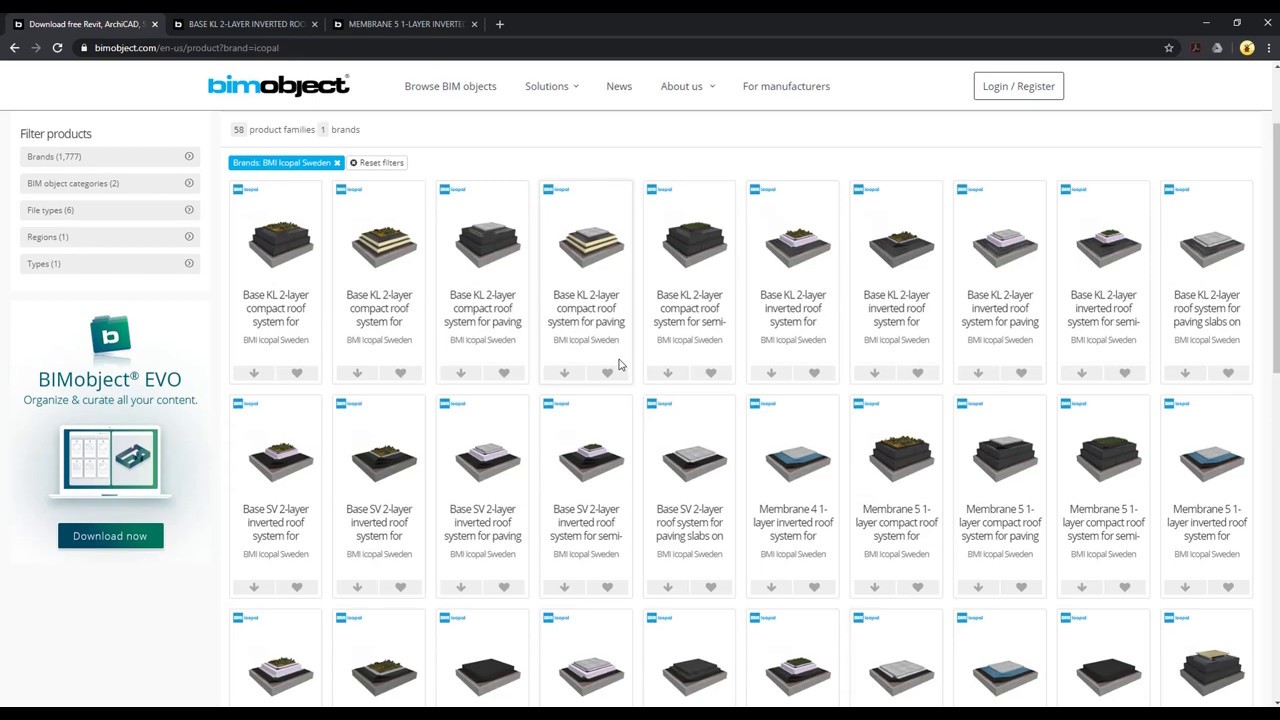Expand the File types (6) filter
The image size is (1280, 720).
coord(110,210)
